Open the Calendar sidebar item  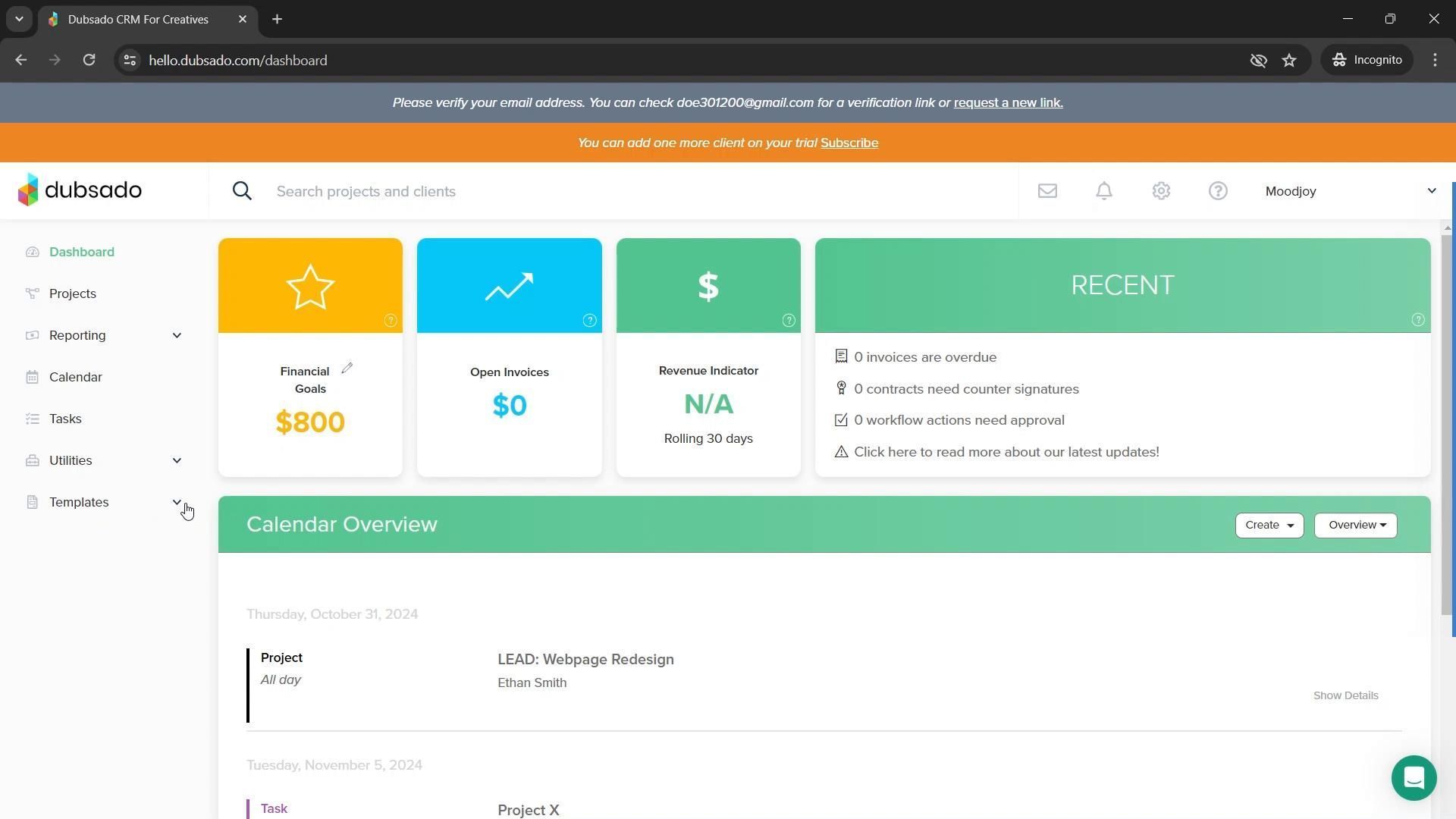[x=75, y=377]
